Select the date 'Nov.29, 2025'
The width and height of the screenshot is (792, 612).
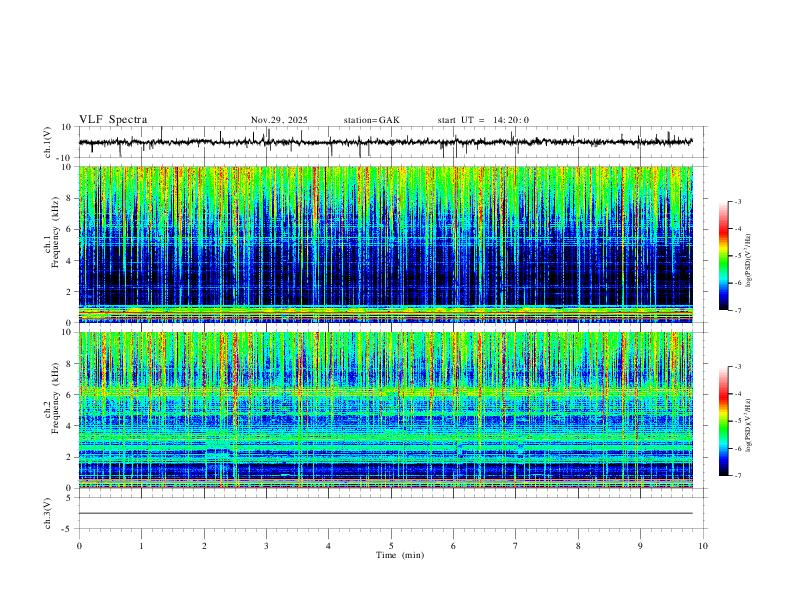point(279,120)
